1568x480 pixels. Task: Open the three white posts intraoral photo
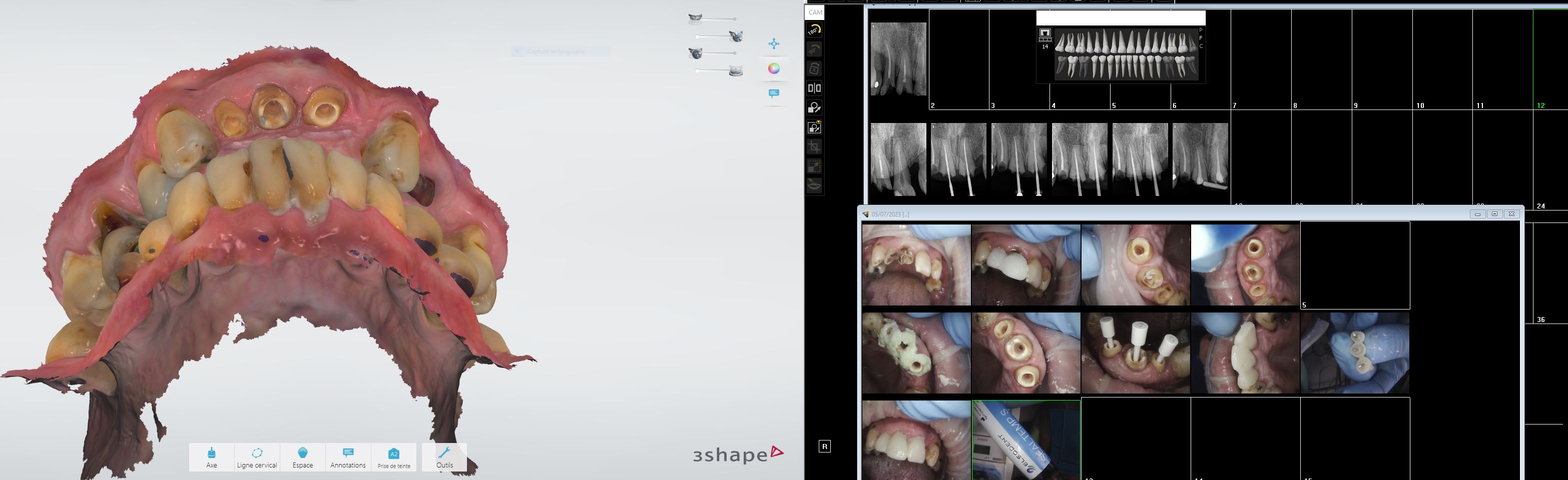click(x=1135, y=353)
